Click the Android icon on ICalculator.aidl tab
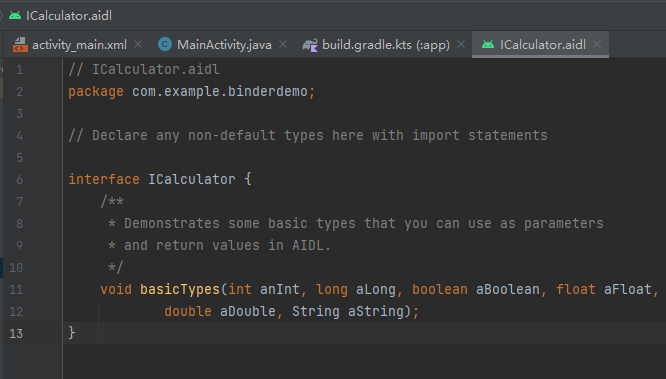 [488, 44]
